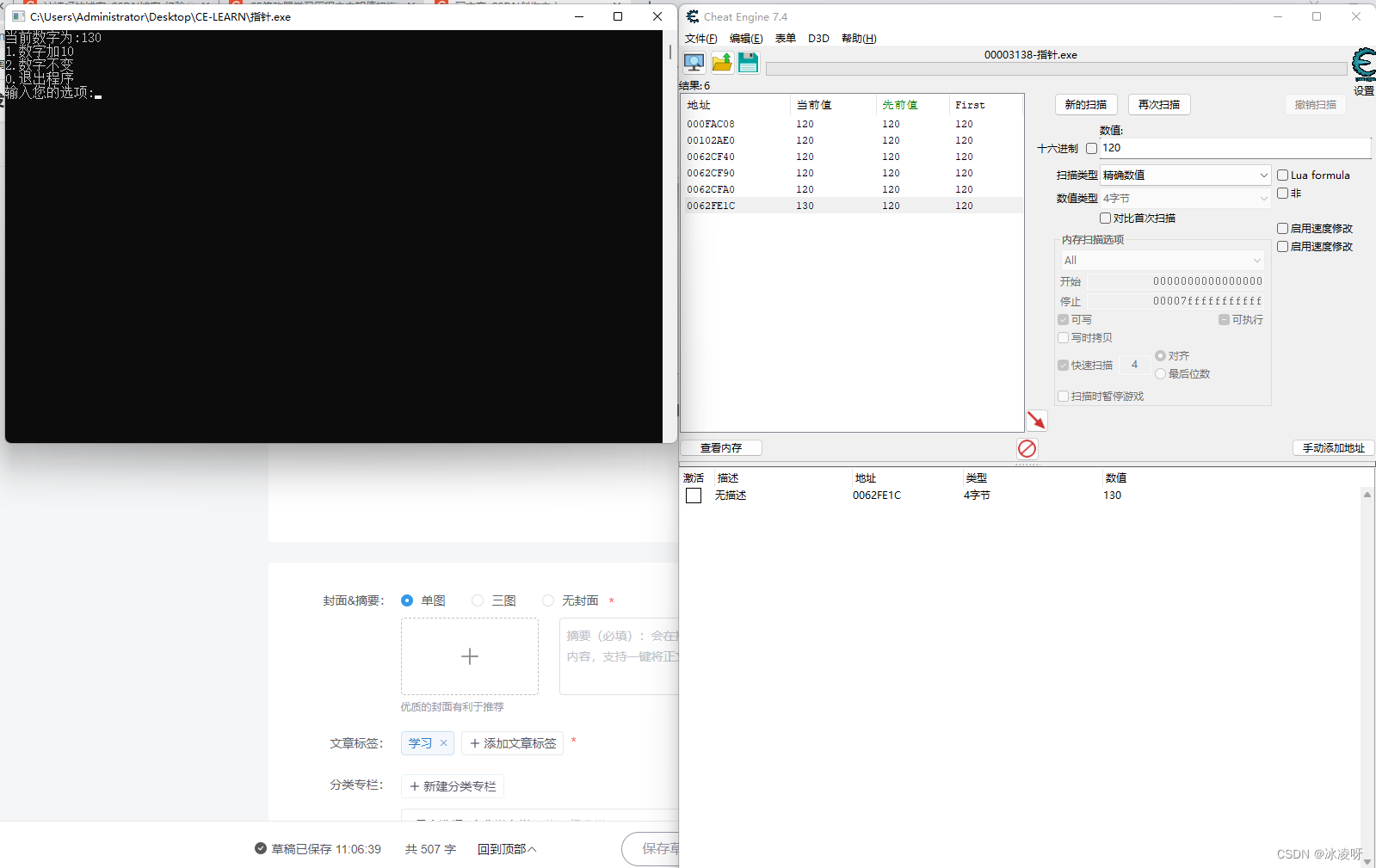Viewport: 1376px width, 868px height.
Task: Click the 撤销扫描 button
Action: click(x=1316, y=105)
